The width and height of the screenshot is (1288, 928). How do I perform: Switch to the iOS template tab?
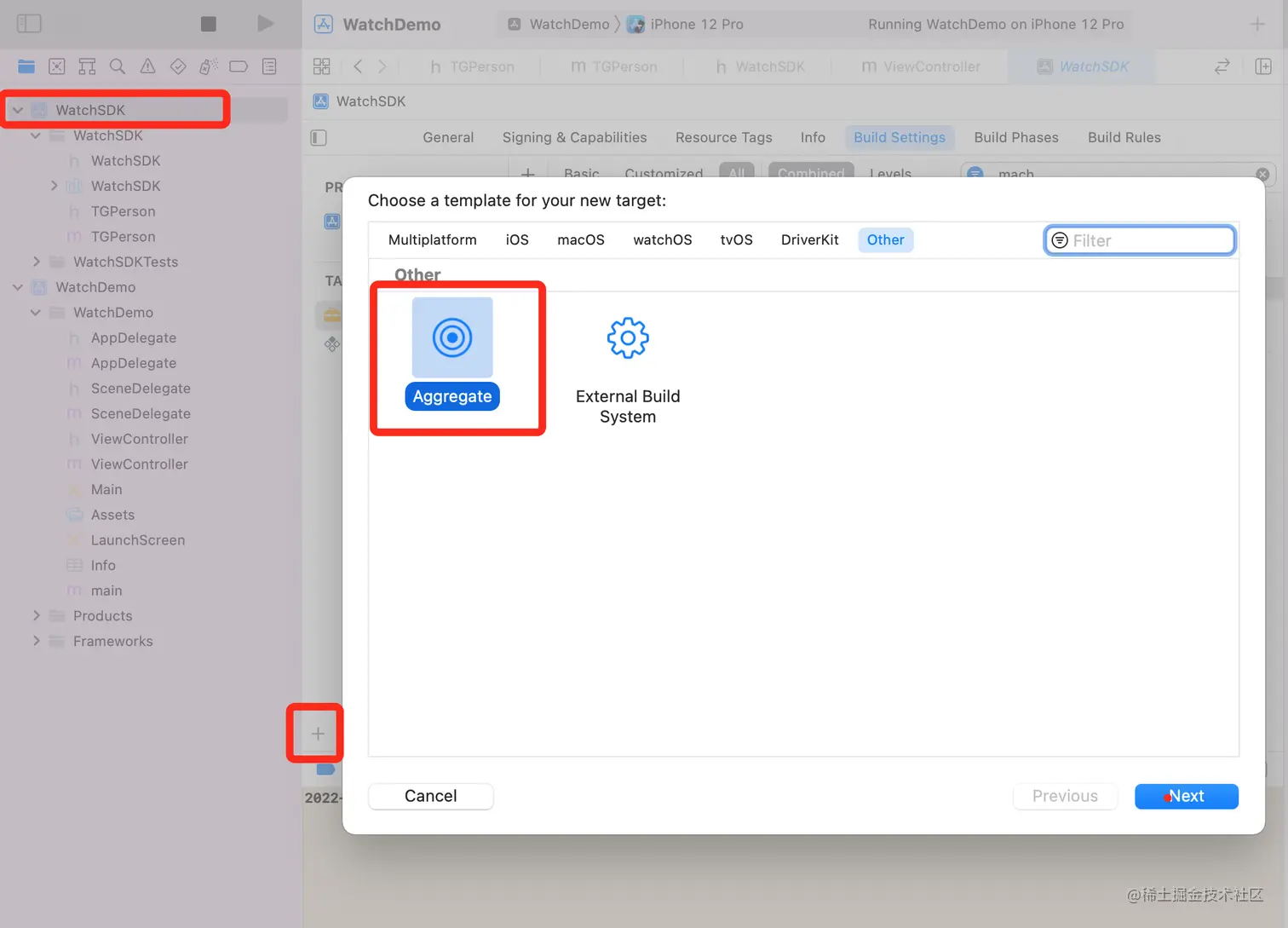click(x=517, y=240)
